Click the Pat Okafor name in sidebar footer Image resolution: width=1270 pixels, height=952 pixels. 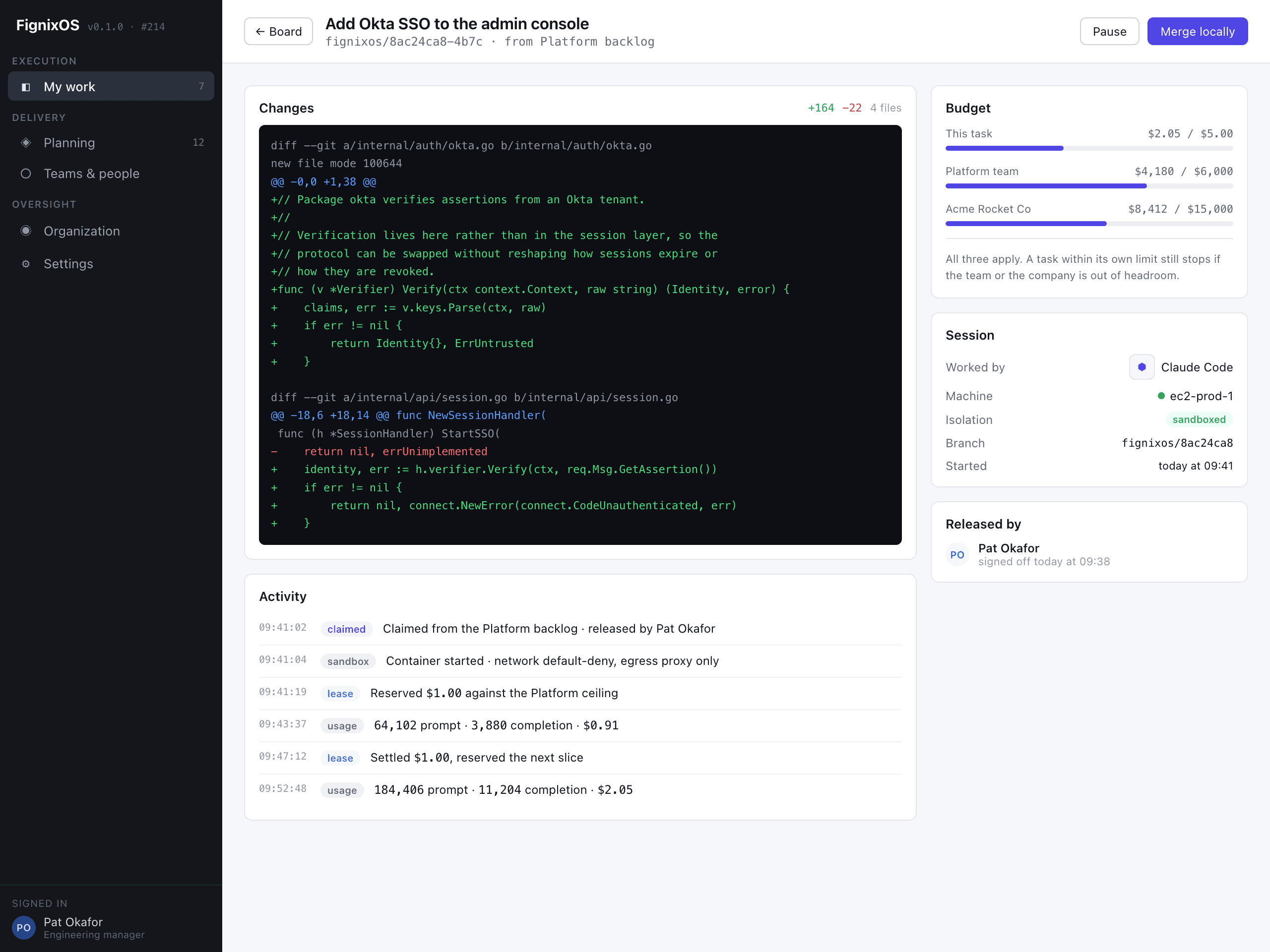(x=73, y=922)
